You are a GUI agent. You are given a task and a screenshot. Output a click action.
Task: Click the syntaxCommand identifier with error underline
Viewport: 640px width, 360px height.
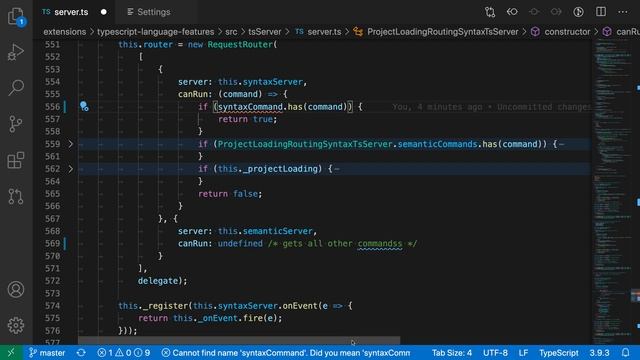click(x=250, y=107)
